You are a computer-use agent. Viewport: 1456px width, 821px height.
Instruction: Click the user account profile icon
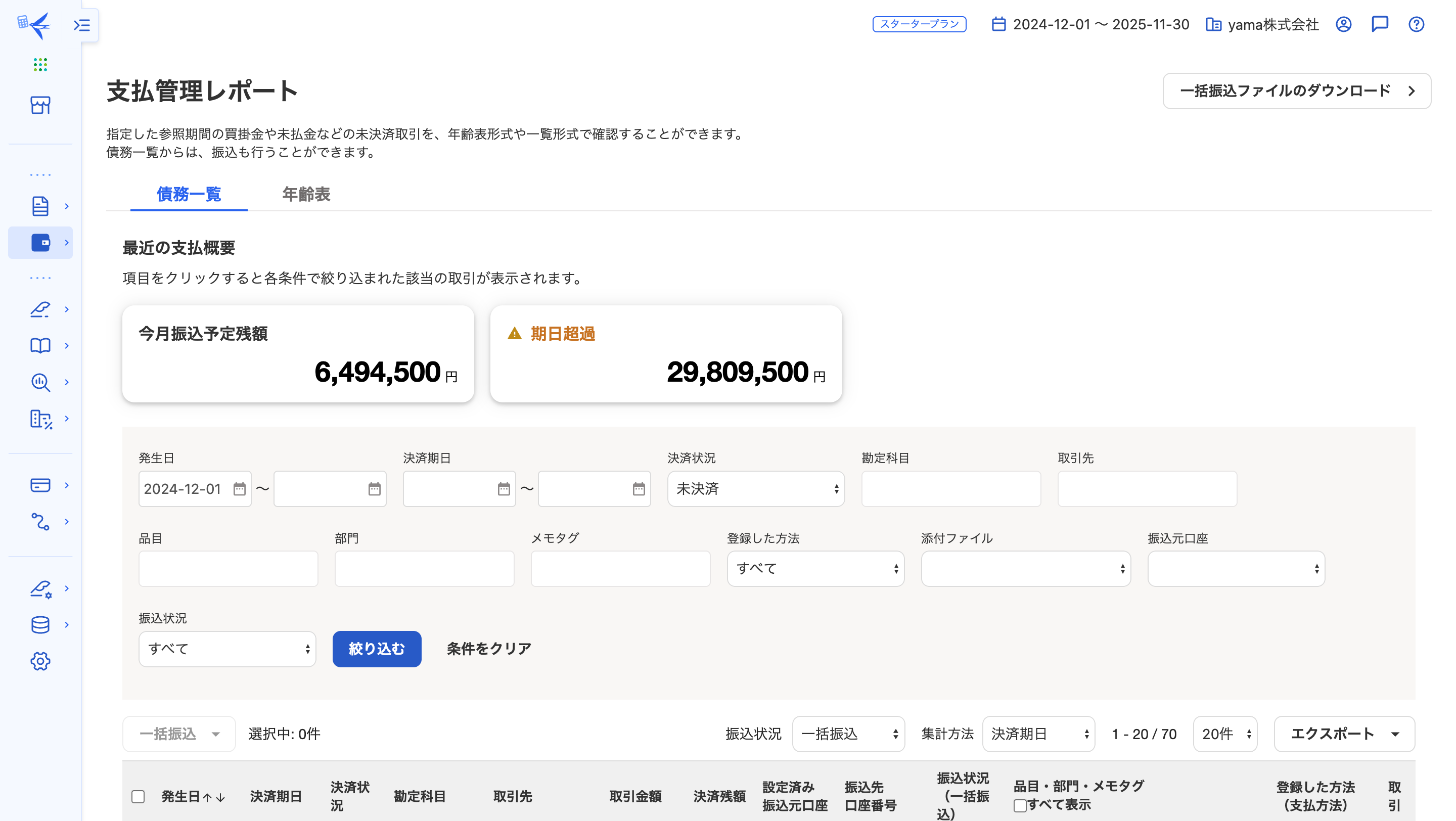pos(1344,24)
